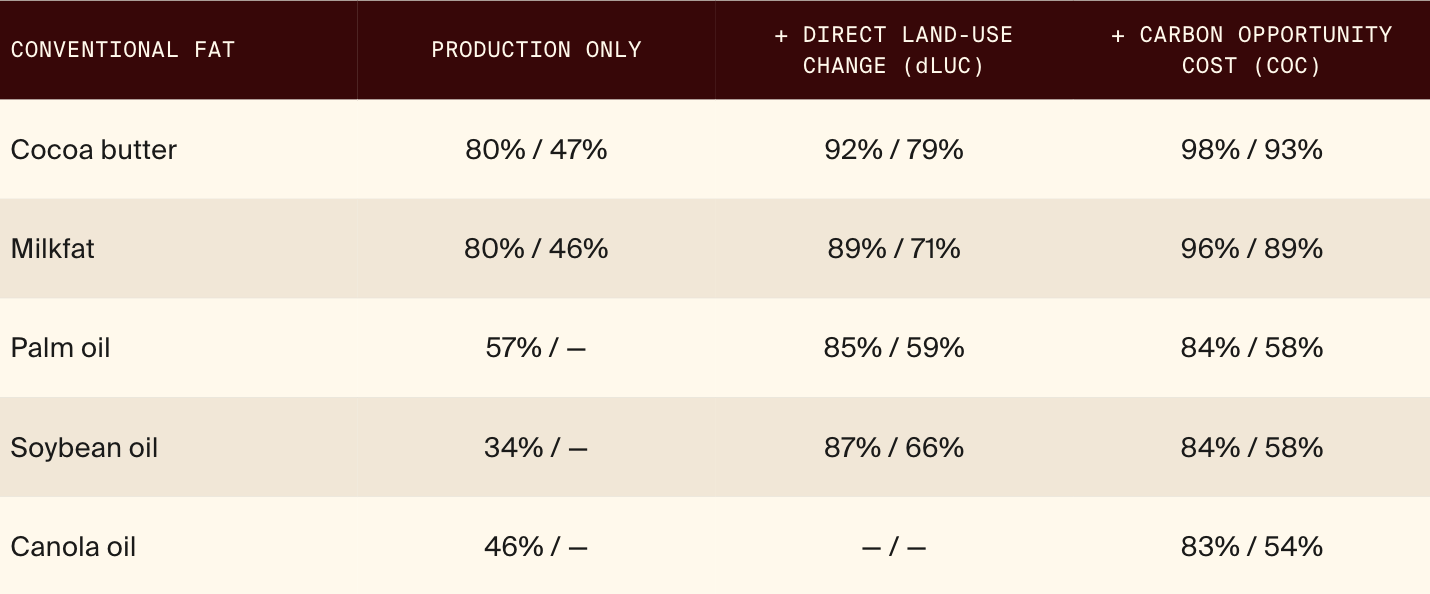The width and height of the screenshot is (1430, 594).
Task: Select Palm oil's 57% / — cell
Action: click(536, 348)
